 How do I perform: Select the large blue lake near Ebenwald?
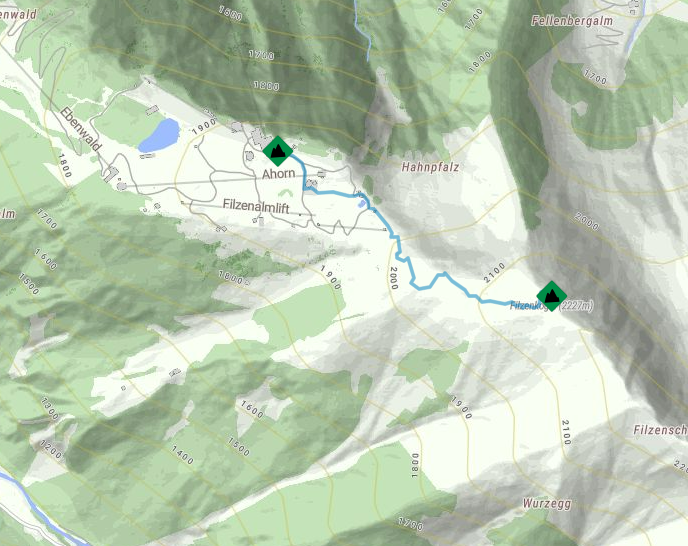point(159,135)
